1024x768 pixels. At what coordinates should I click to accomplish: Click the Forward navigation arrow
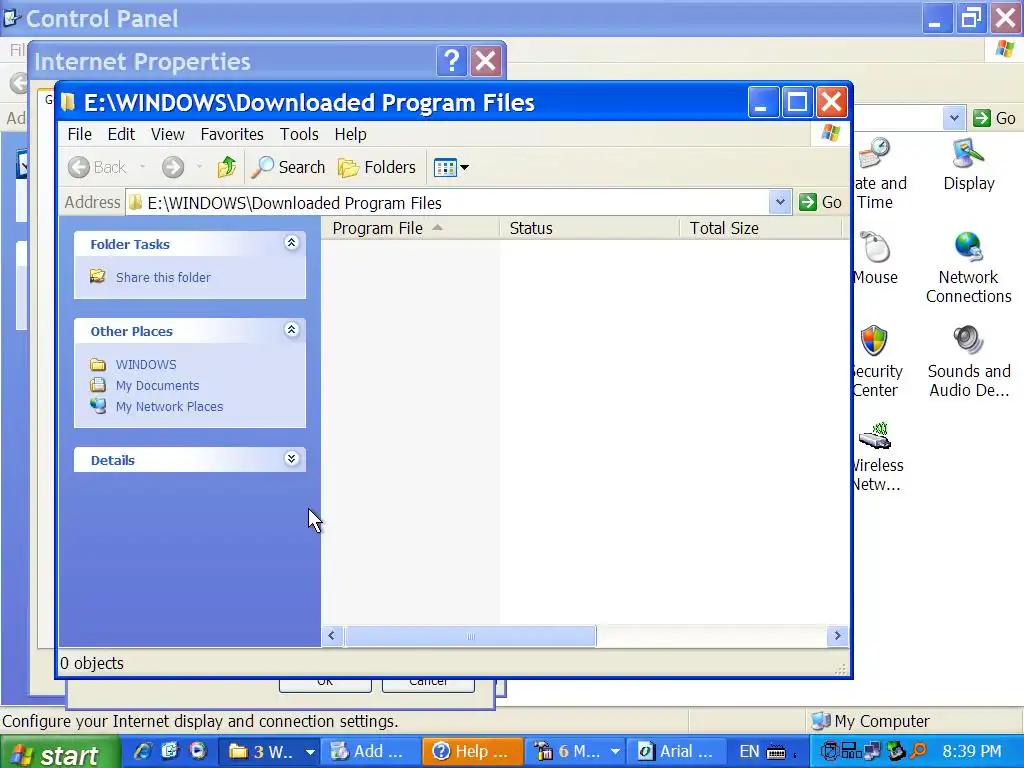(173, 167)
